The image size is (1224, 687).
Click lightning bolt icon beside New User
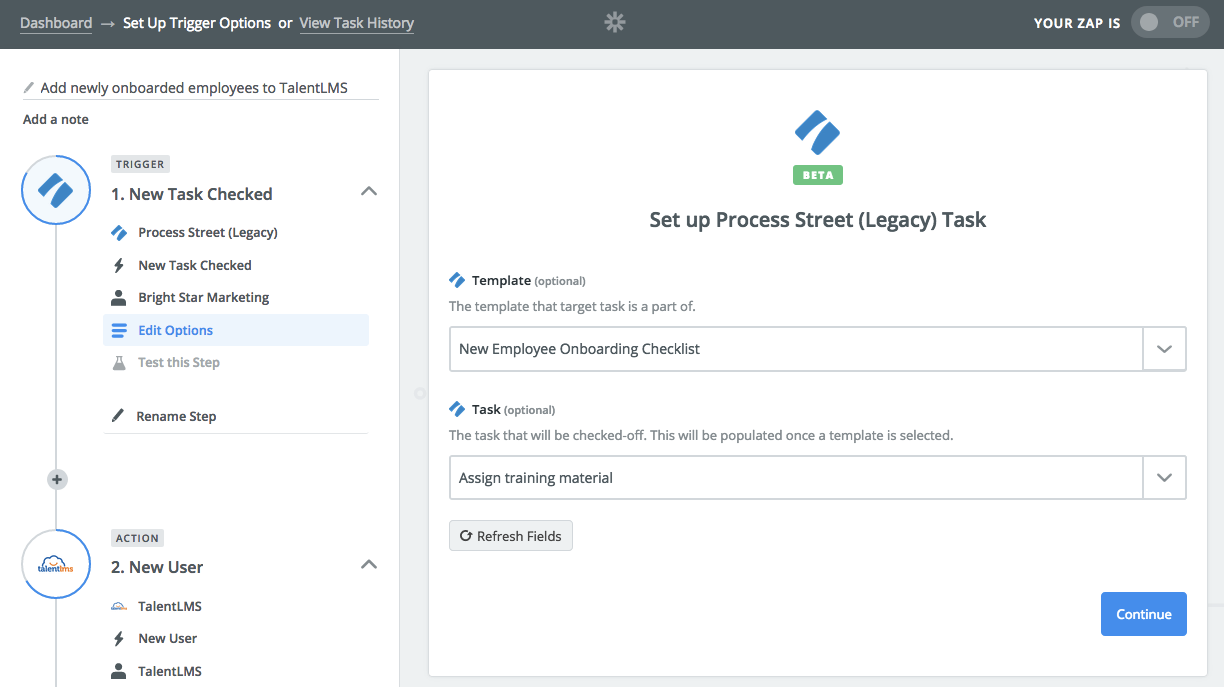pos(119,638)
